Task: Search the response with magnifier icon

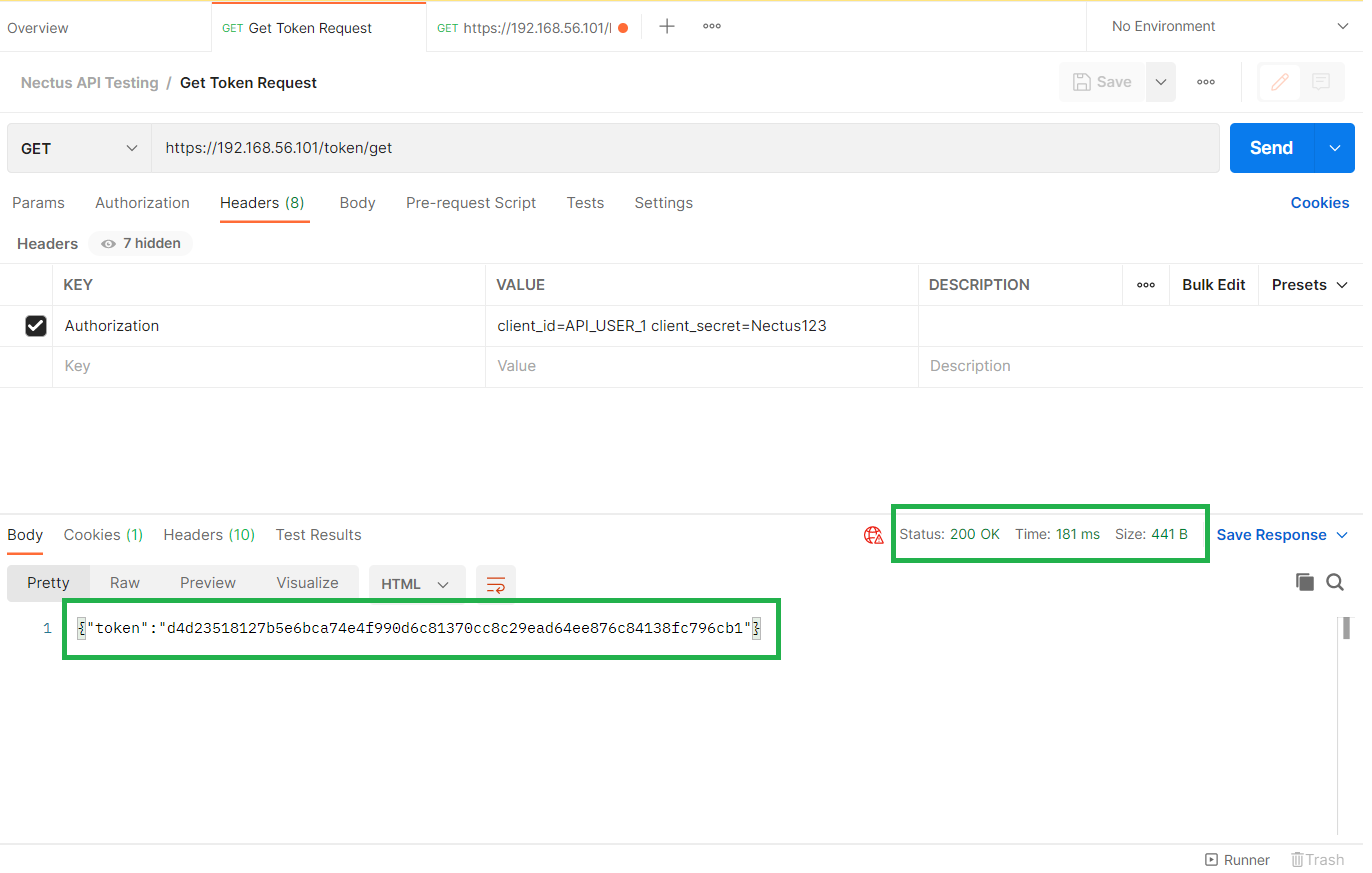Action: point(1335,582)
